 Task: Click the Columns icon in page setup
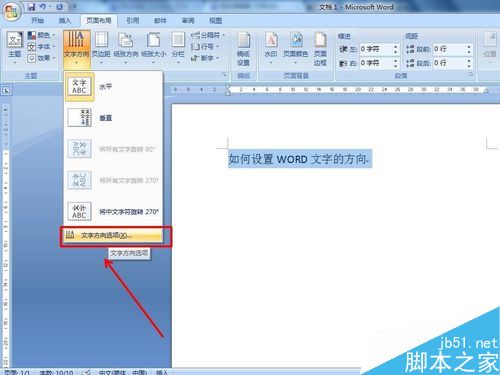178,48
